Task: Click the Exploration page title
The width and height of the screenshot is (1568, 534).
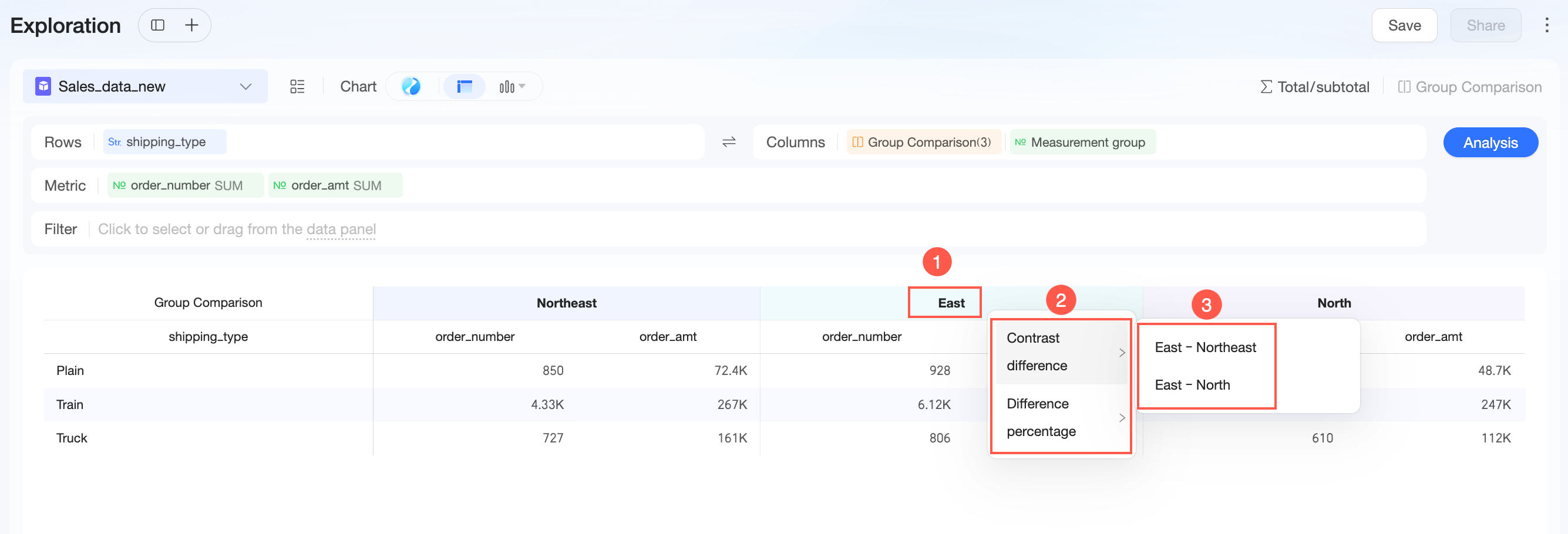Action: tap(66, 26)
